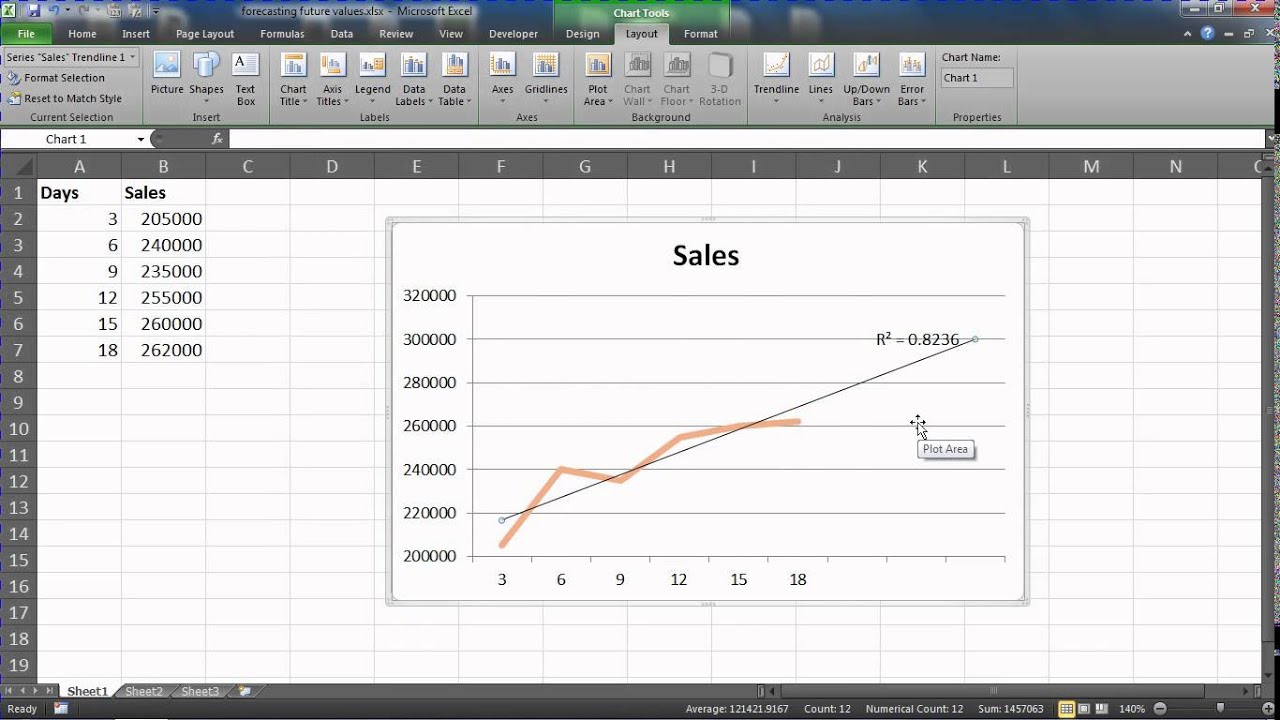
Task: Select cell B2 containing 205000
Action: (163, 219)
